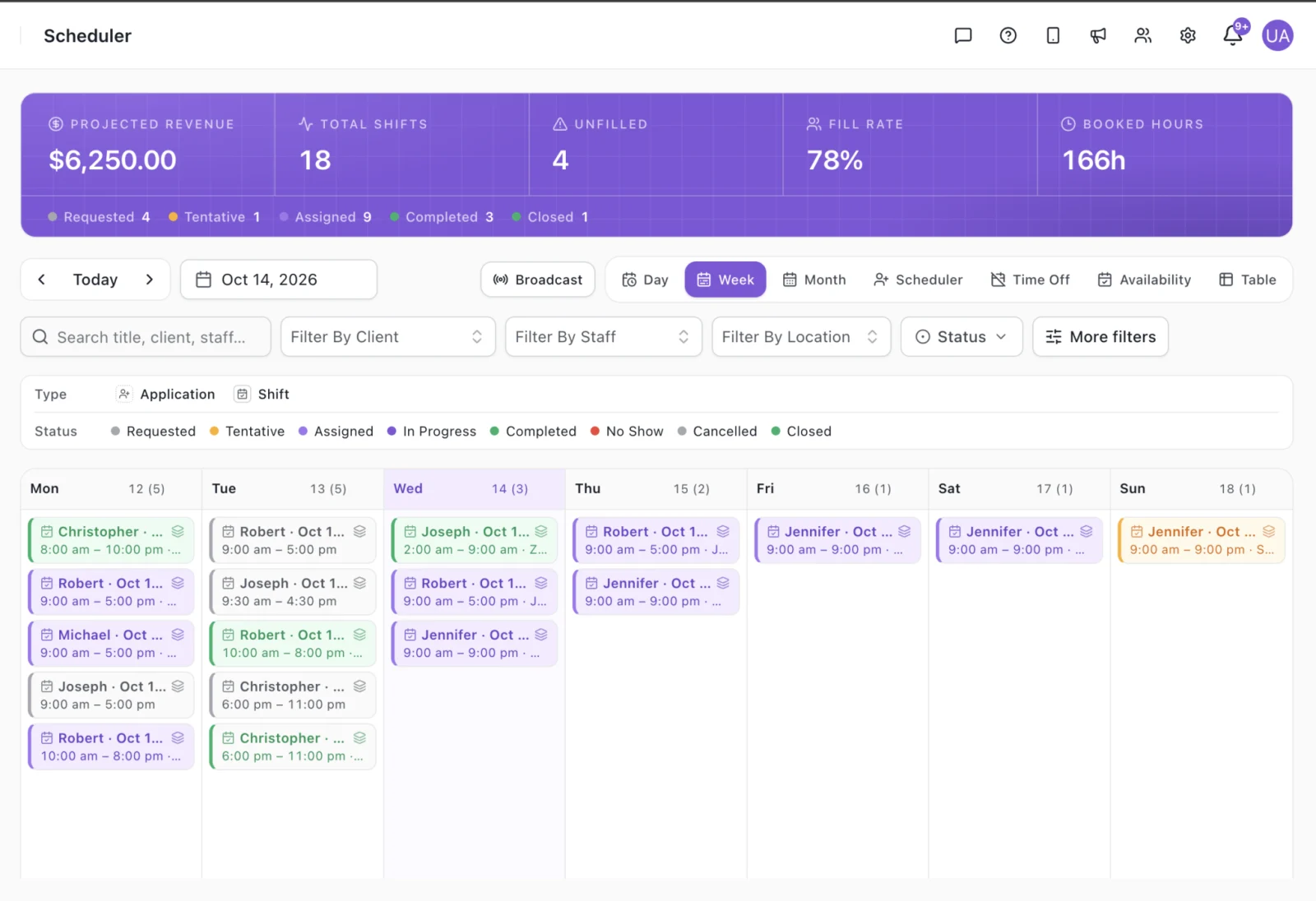1316x901 pixels.
Task: Click Closed green dot in status legend
Action: pos(776,431)
